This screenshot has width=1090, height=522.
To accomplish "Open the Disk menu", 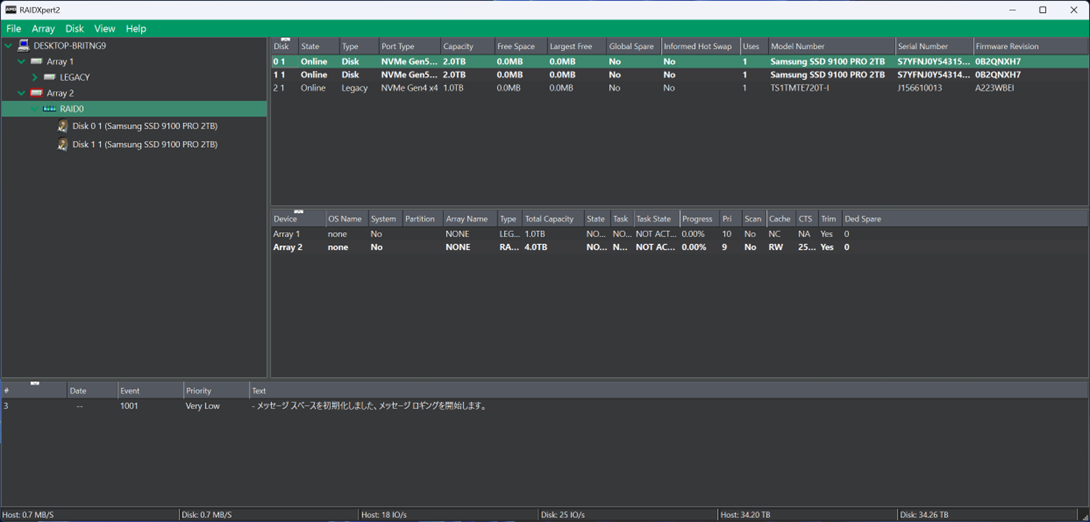I will 74,29.
